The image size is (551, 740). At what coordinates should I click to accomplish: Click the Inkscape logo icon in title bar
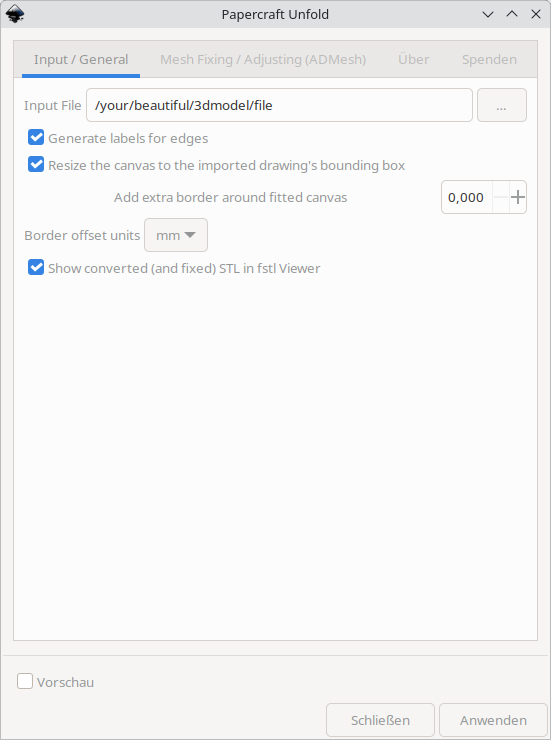(15, 14)
